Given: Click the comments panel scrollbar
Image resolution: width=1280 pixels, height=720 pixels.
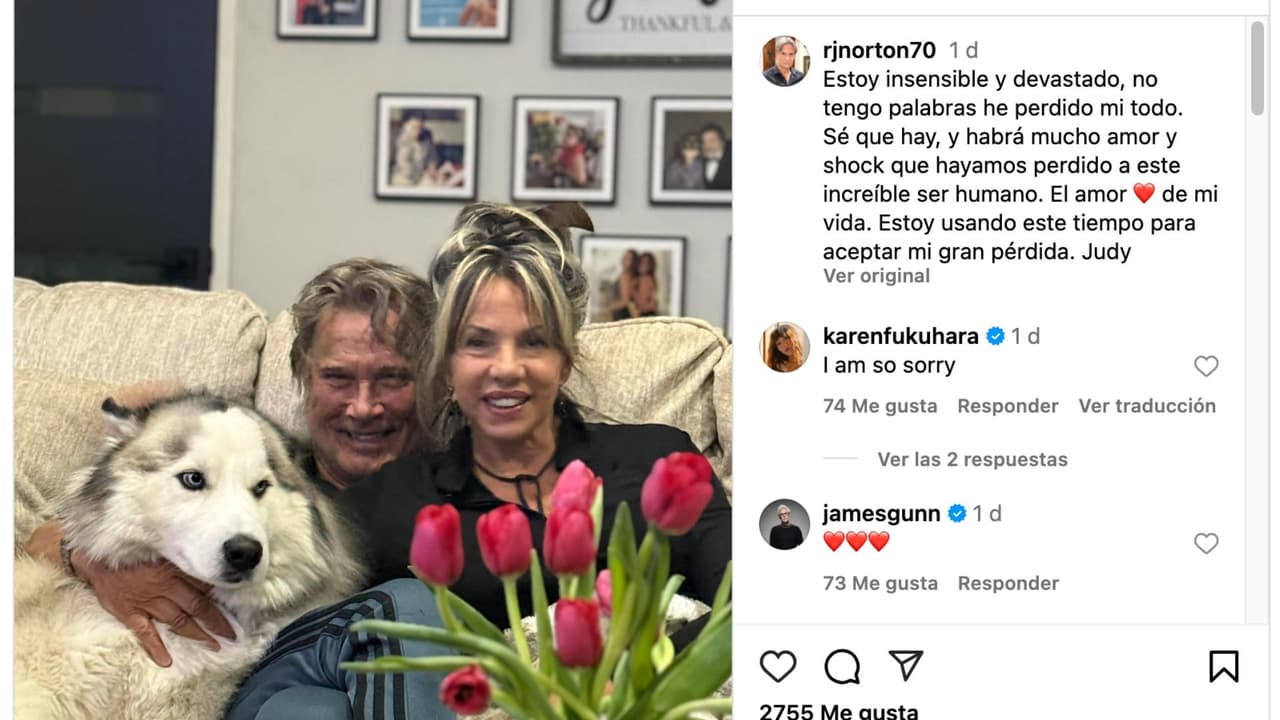Looking at the screenshot, I should coord(1257,70).
